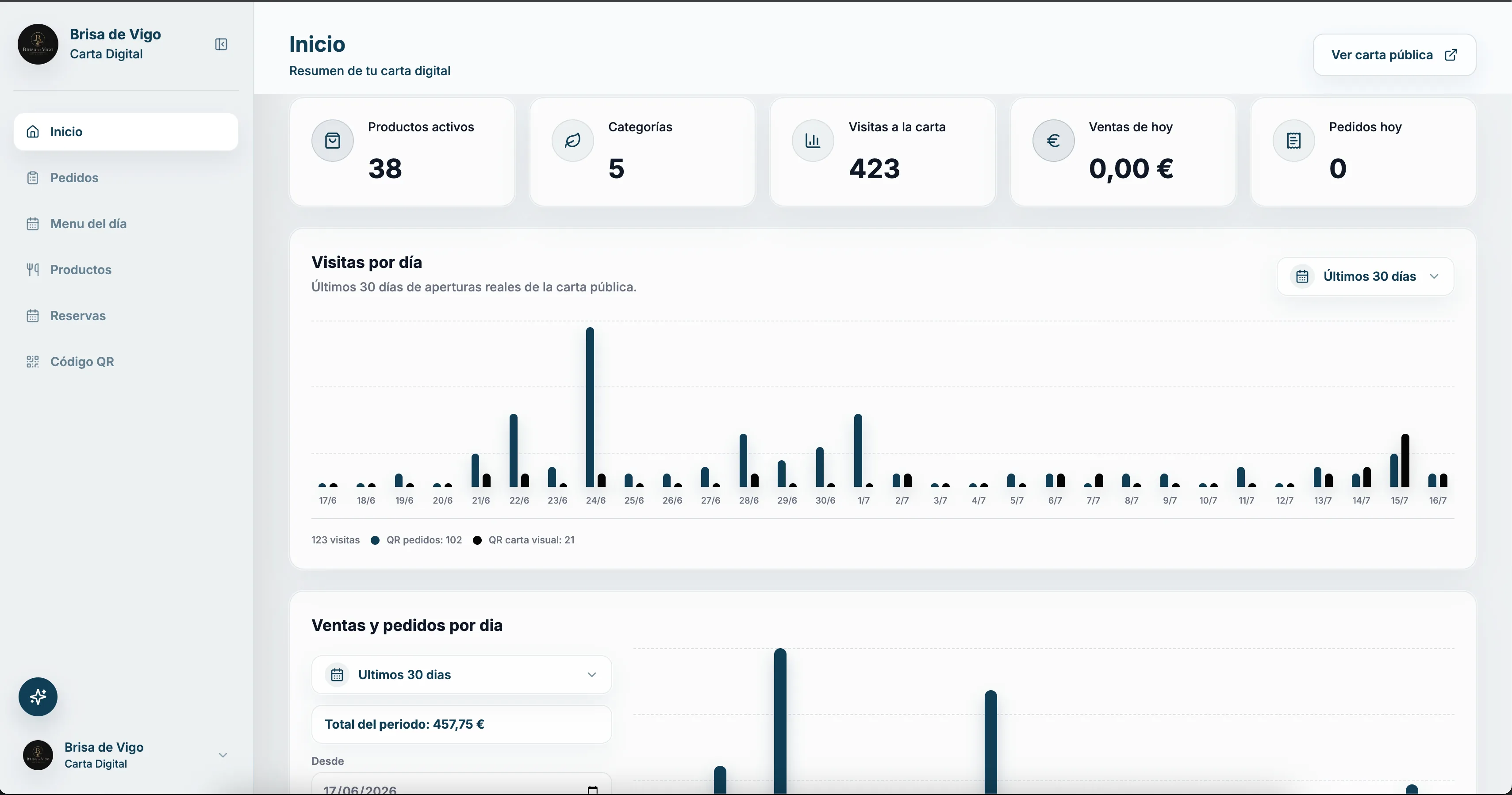Viewport: 1512px width, 795px height.
Task: Open Código QR section
Action: (x=126, y=362)
